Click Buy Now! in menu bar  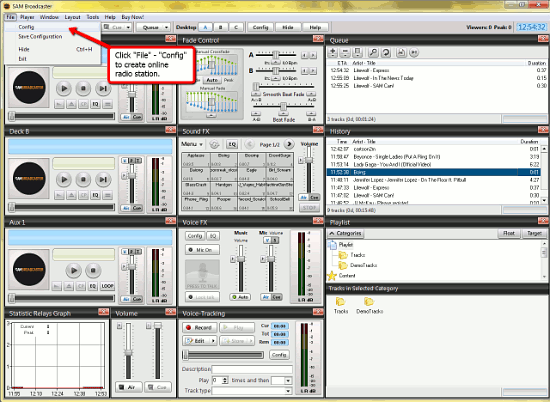[133, 17]
